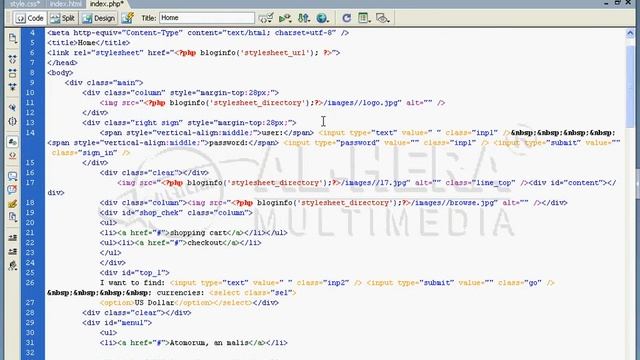
Task: Click the 'shopping cart' text on line 21
Action: [198, 233]
